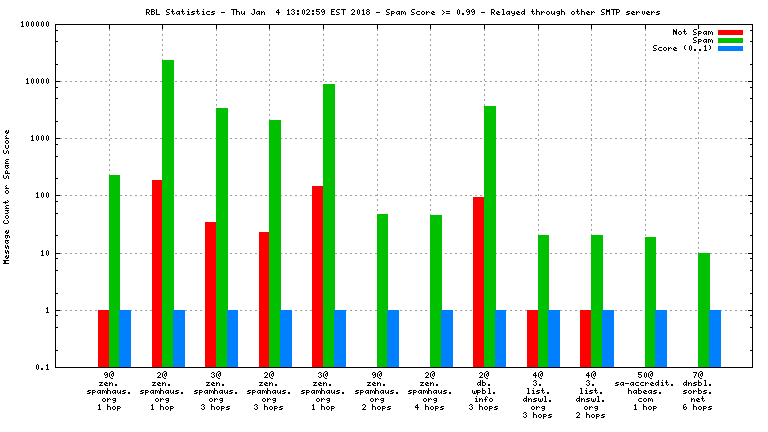Screen dimensions: 768x432
Task: Click green bar for sa-accredit.habeas.com
Action: (650, 302)
